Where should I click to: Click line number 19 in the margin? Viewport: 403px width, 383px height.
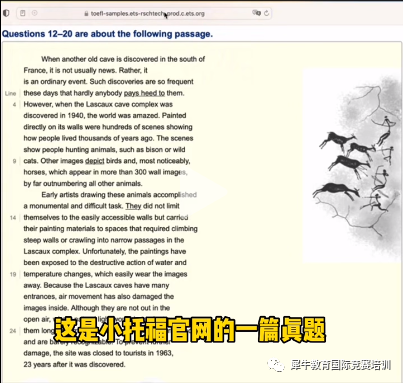point(13,274)
